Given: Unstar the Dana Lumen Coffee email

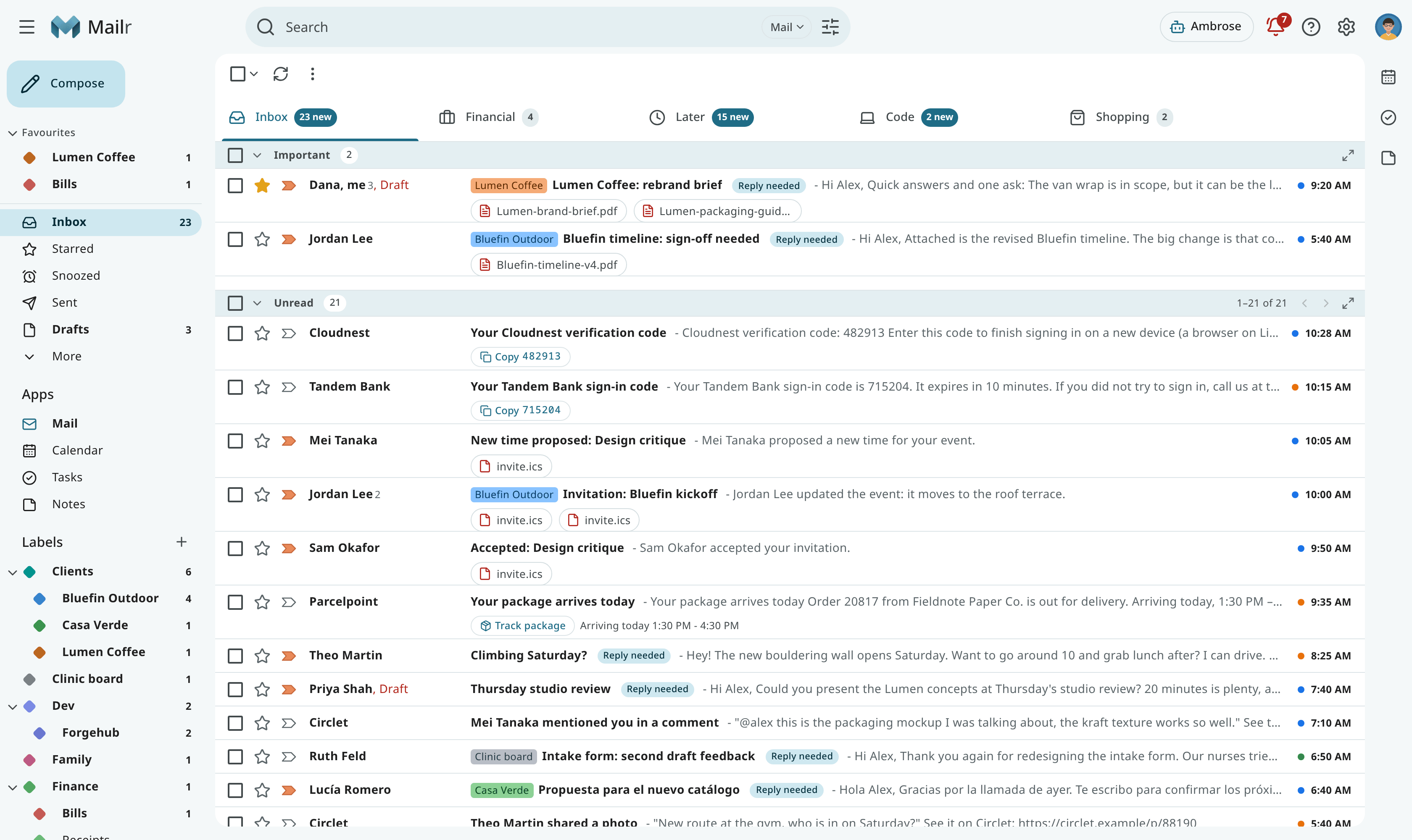Looking at the screenshot, I should [x=262, y=185].
